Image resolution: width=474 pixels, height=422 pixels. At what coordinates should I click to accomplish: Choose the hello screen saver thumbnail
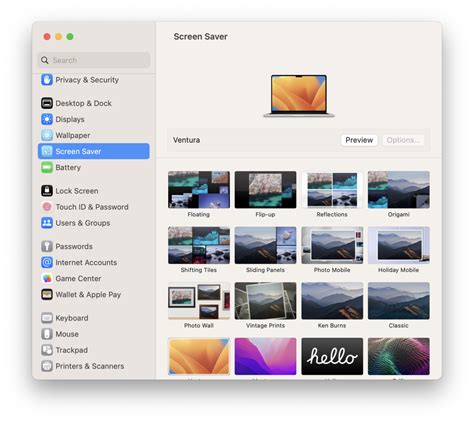click(332, 356)
